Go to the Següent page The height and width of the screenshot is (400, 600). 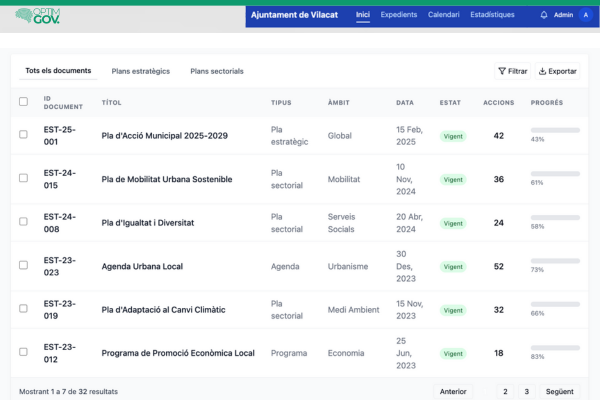pyautogui.click(x=559, y=392)
